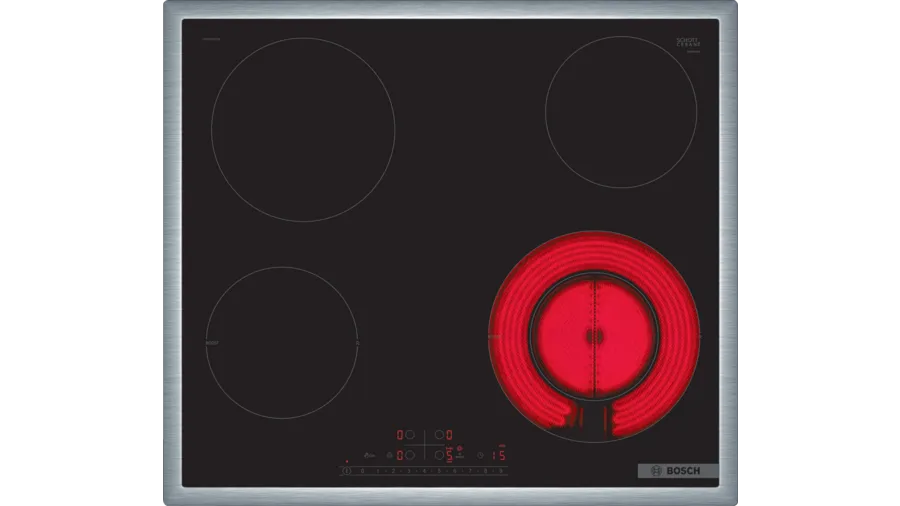Select the front right zone circle
The height and width of the screenshot is (506, 900).
pyautogui.click(x=439, y=456)
